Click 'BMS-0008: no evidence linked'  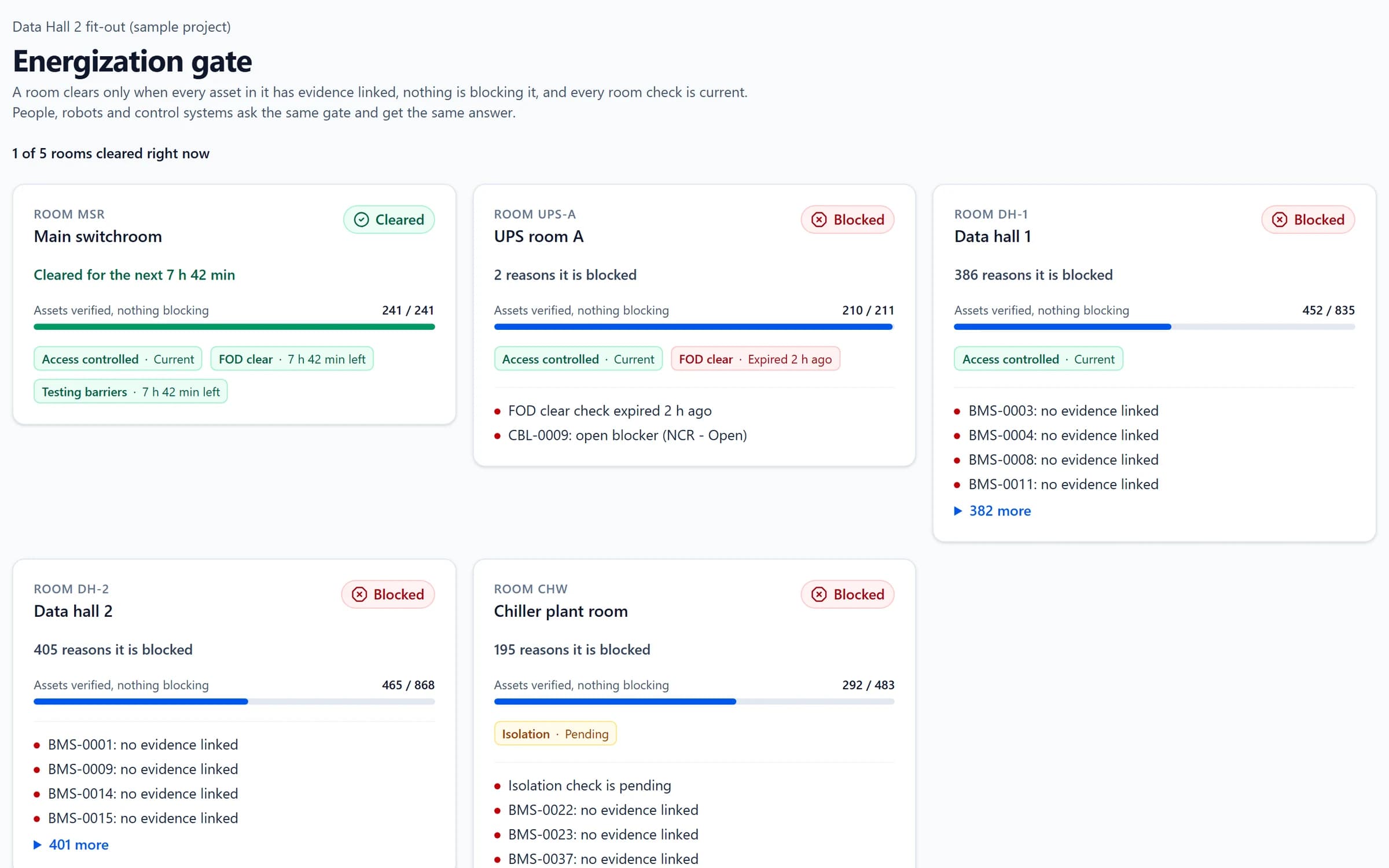click(x=1064, y=460)
